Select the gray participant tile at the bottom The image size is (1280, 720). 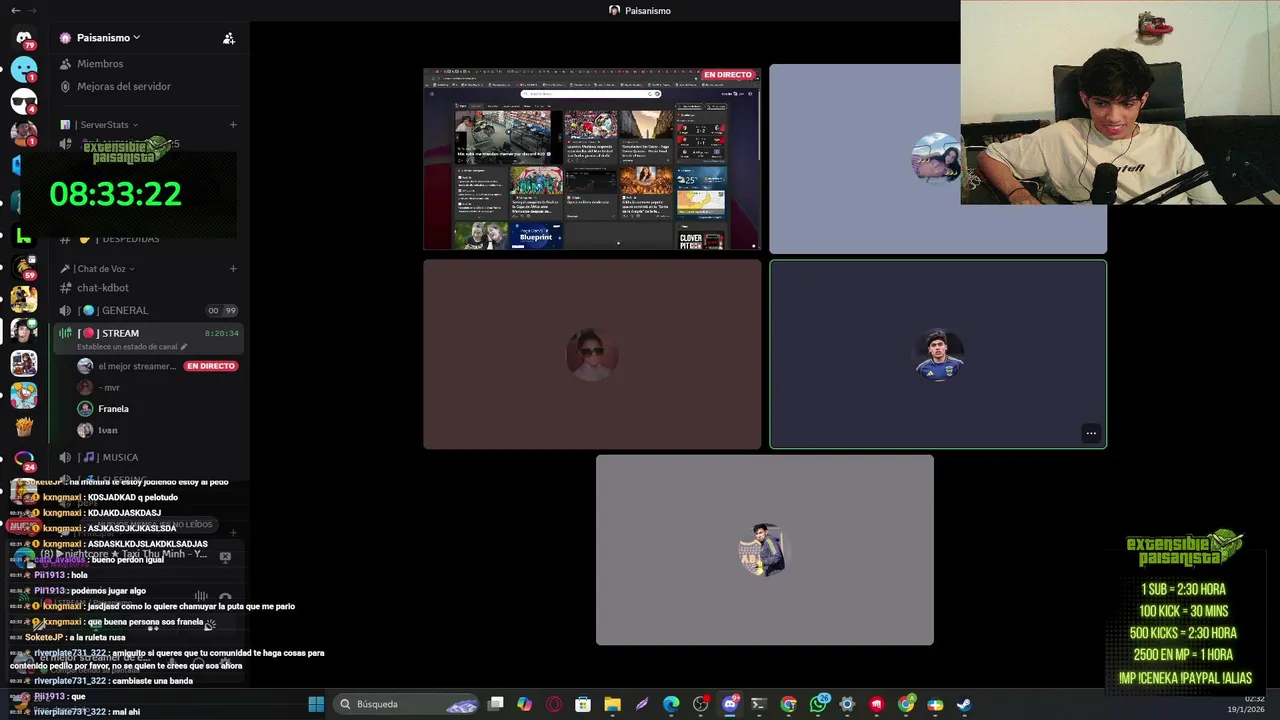[x=765, y=550]
